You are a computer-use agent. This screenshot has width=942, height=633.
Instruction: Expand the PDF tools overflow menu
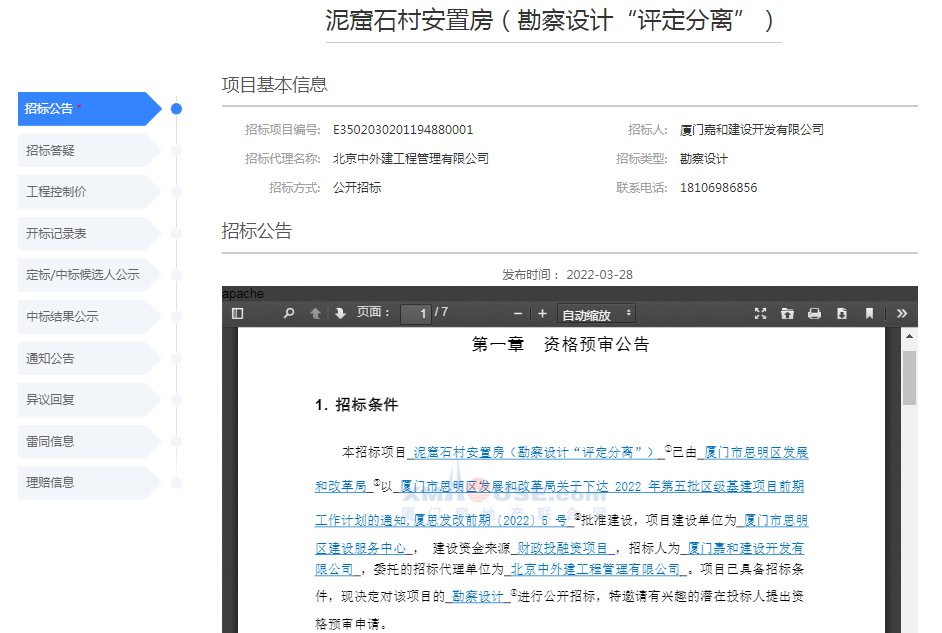tap(901, 314)
